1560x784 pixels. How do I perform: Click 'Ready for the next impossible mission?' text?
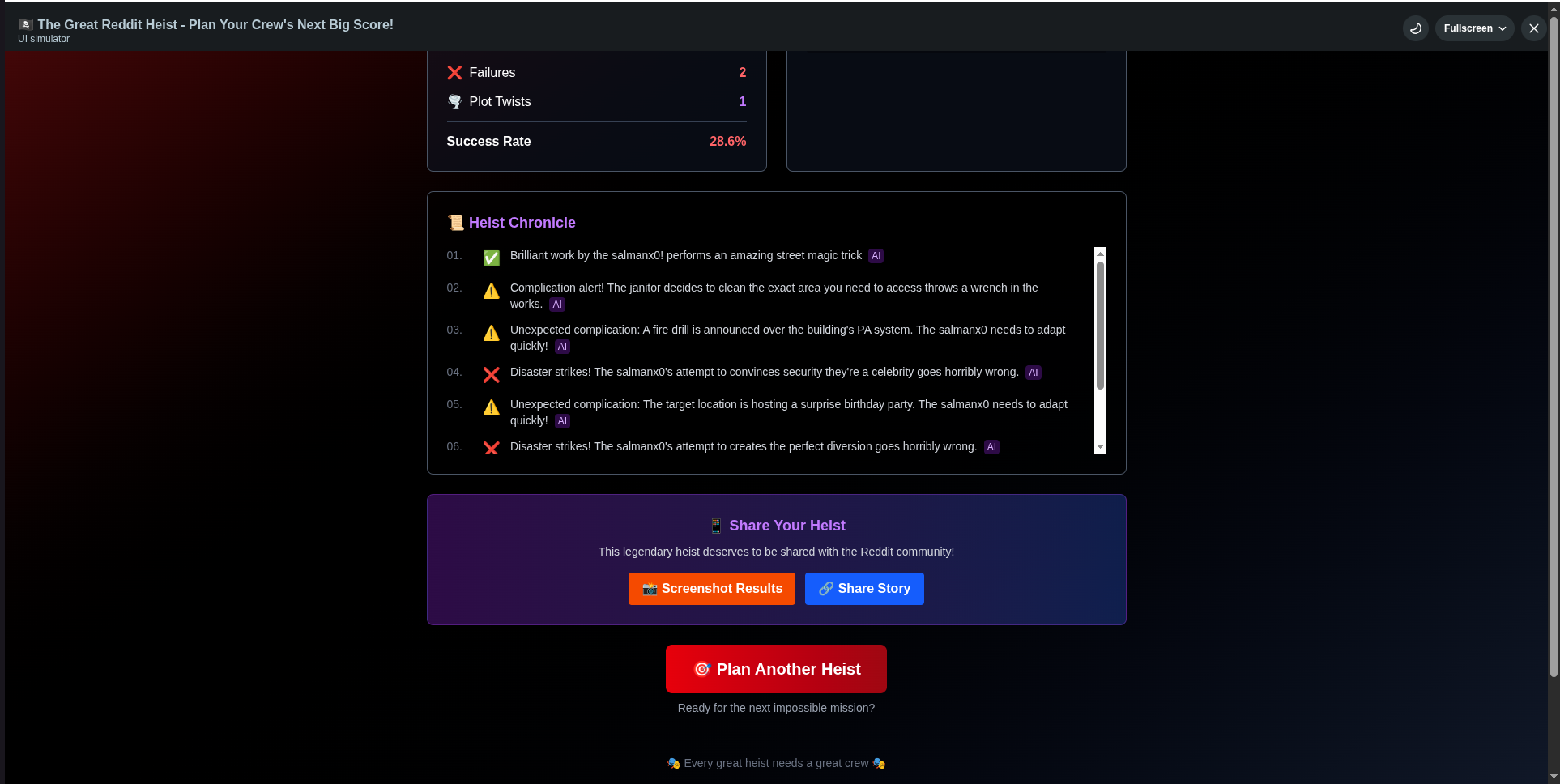coord(776,708)
